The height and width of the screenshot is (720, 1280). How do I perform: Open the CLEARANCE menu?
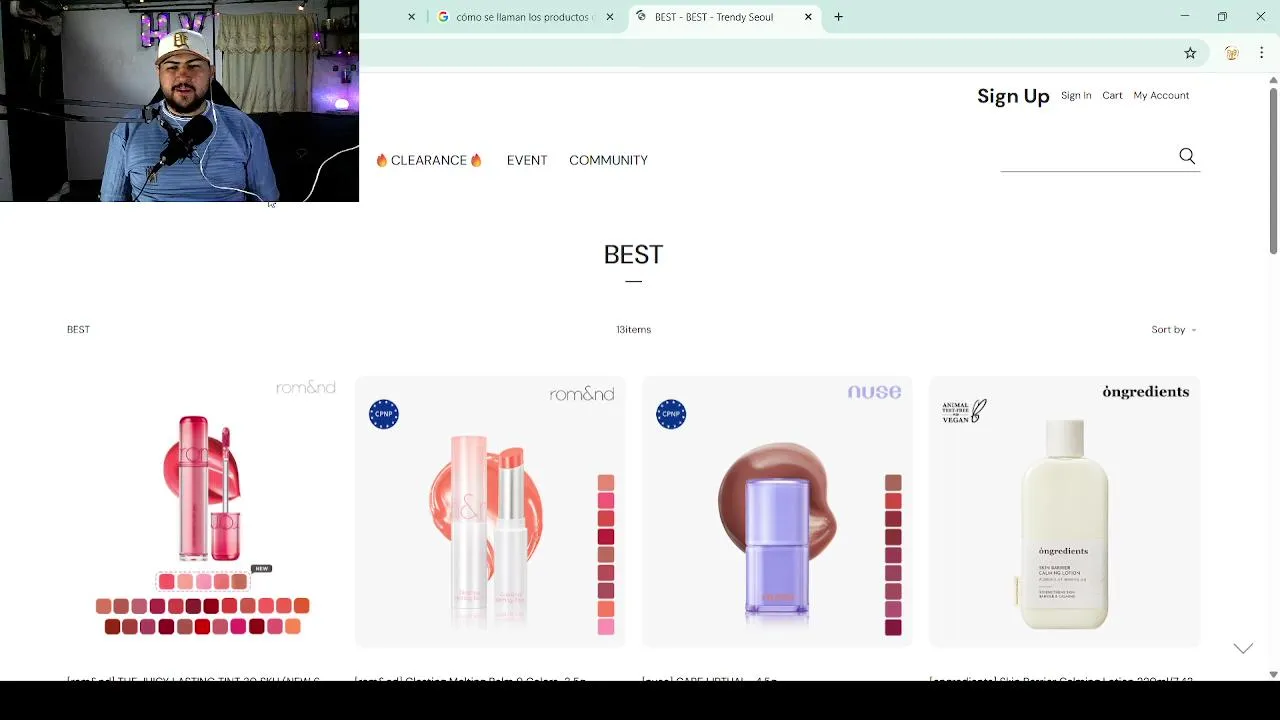429,160
